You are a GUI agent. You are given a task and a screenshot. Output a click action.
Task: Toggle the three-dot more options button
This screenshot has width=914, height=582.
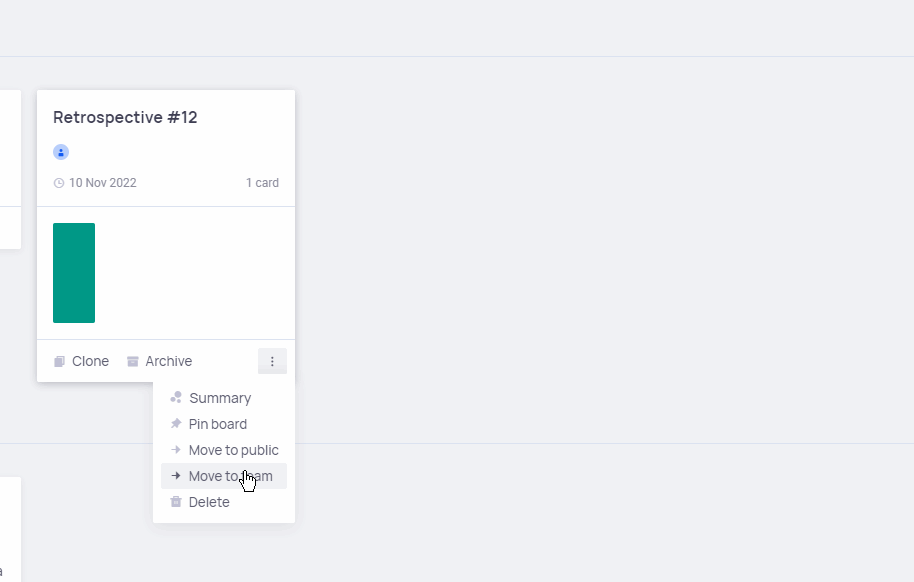(x=272, y=361)
